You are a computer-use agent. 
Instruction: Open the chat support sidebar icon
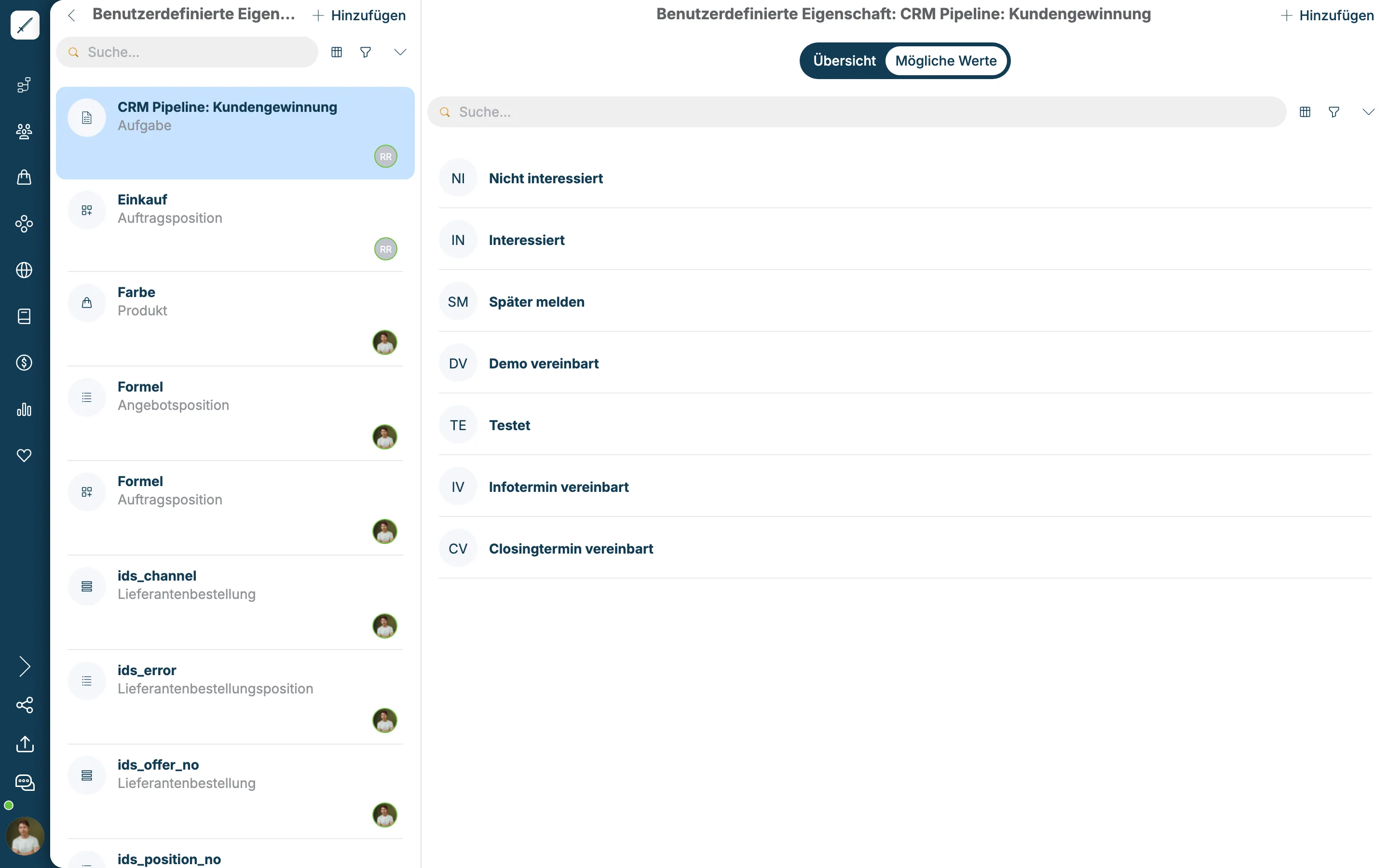[25, 783]
